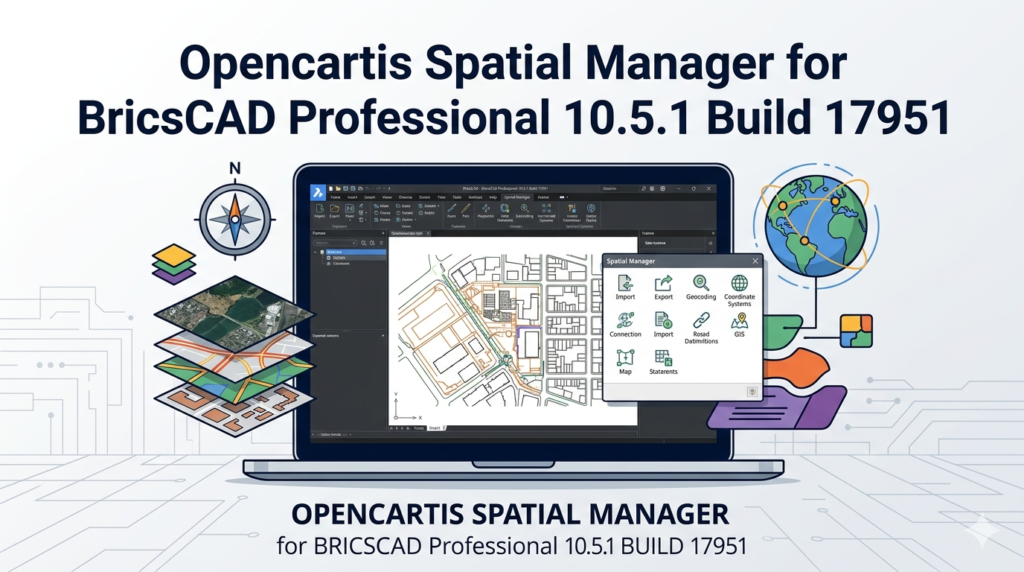Open Coordinate Systems globe icon in palette
This screenshot has width=1024, height=572.
(x=739, y=283)
